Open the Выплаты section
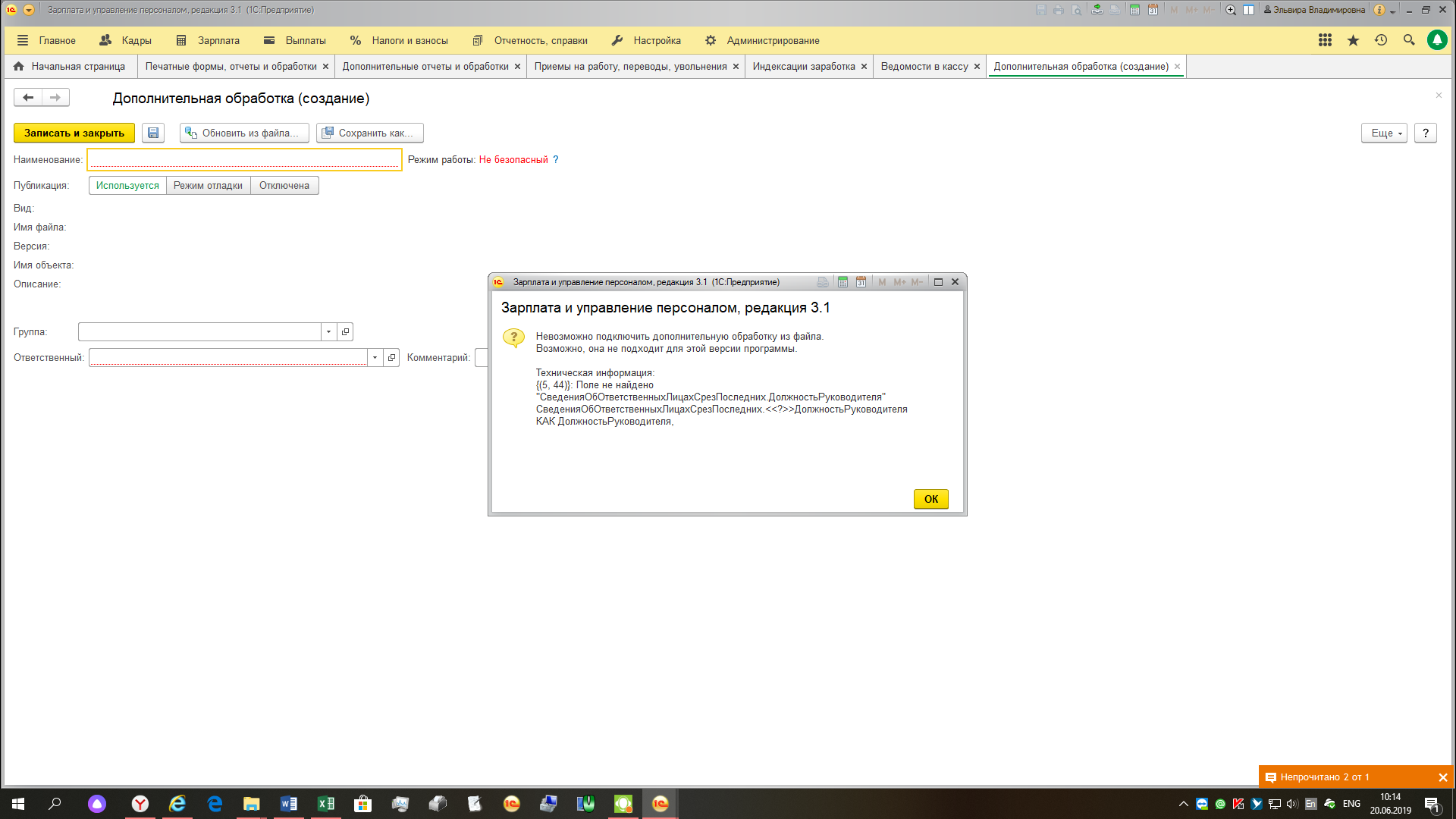This screenshot has width=1456, height=819. point(295,40)
